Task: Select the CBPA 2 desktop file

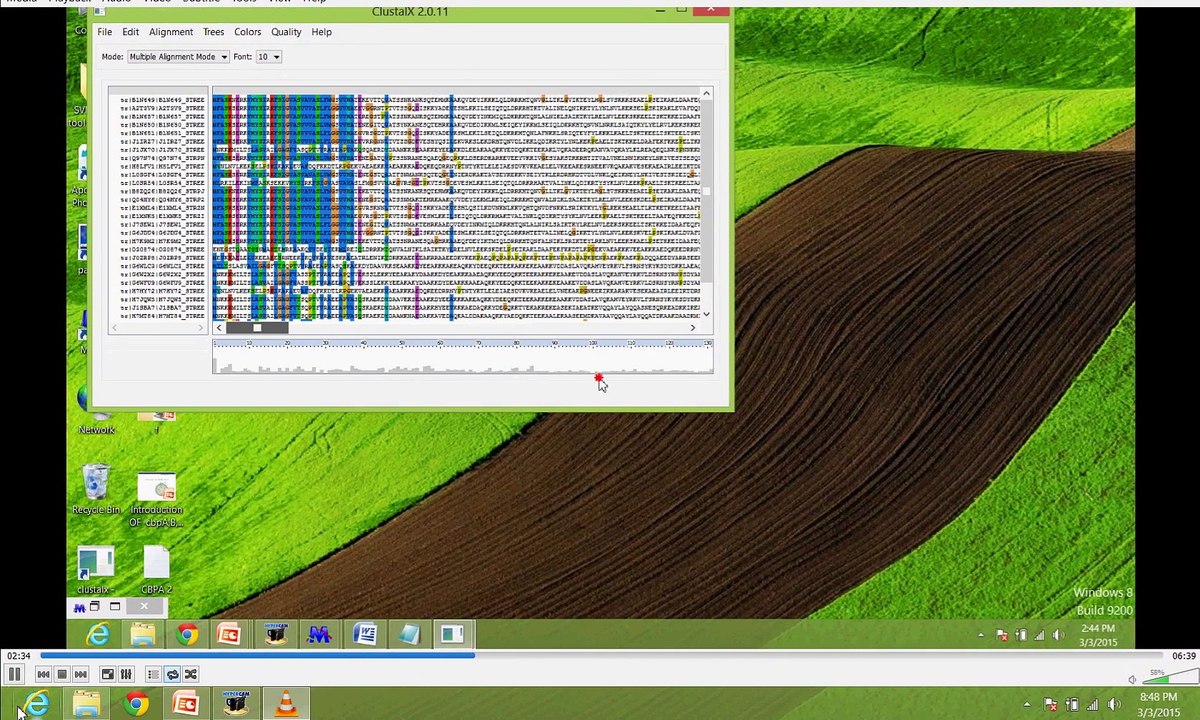Action: click(156, 571)
